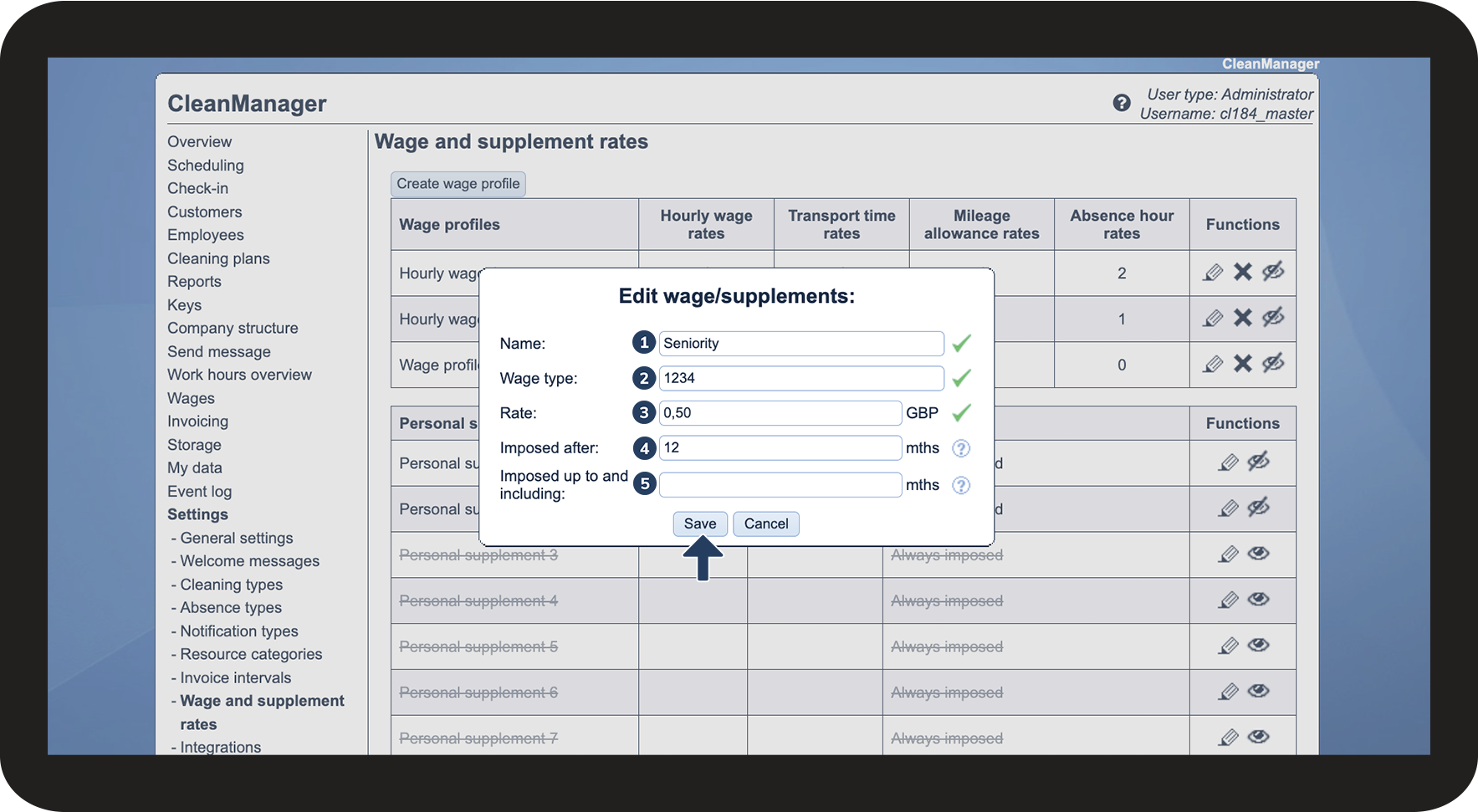Image resolution: width=1478 pixels, height=812 pixels.
Task: Go to Employees in the sidebar
Action: (x=206, y=235)
